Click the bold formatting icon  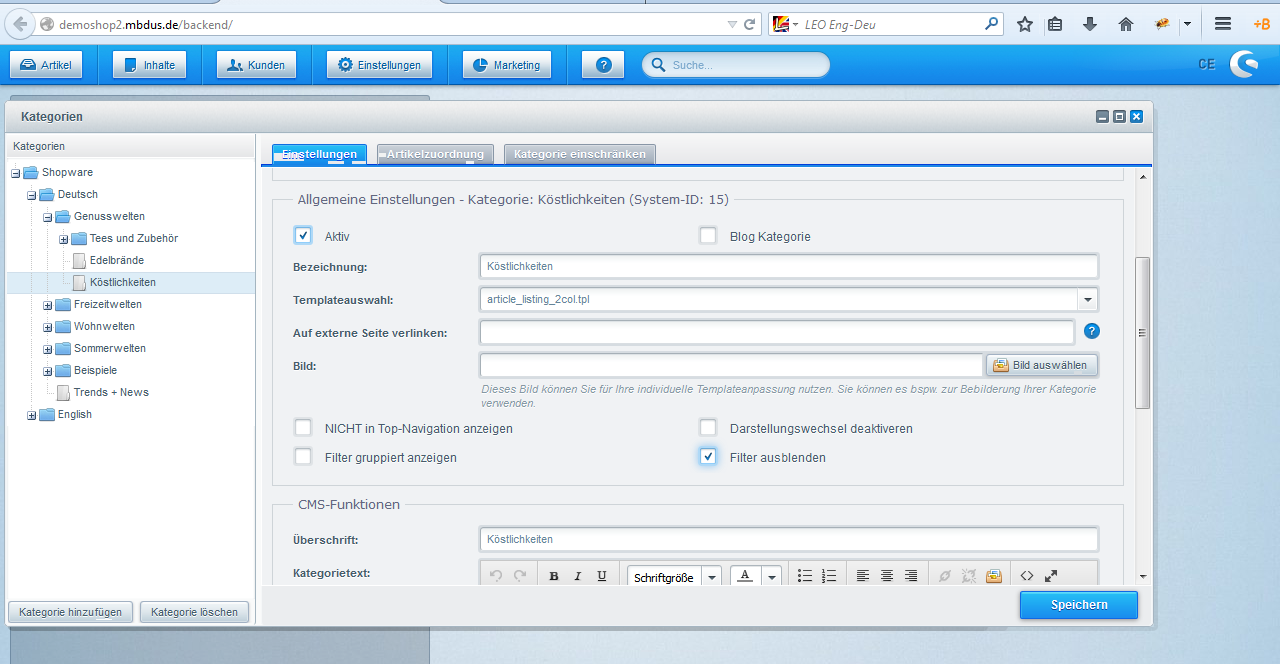pyautogui.click(x=554, y=576)
